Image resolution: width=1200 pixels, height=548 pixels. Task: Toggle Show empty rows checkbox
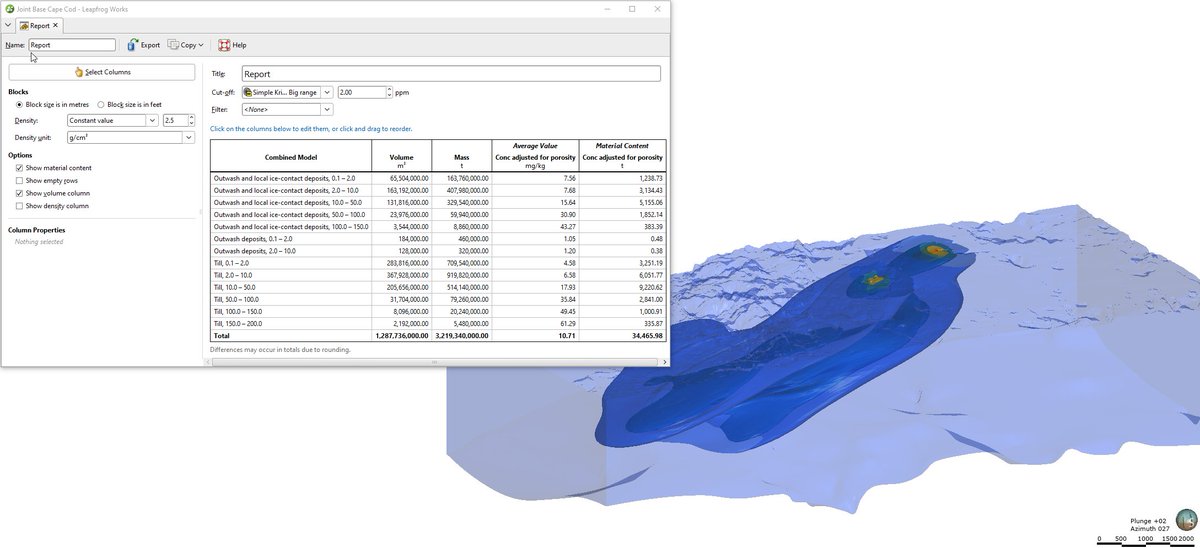20,181
